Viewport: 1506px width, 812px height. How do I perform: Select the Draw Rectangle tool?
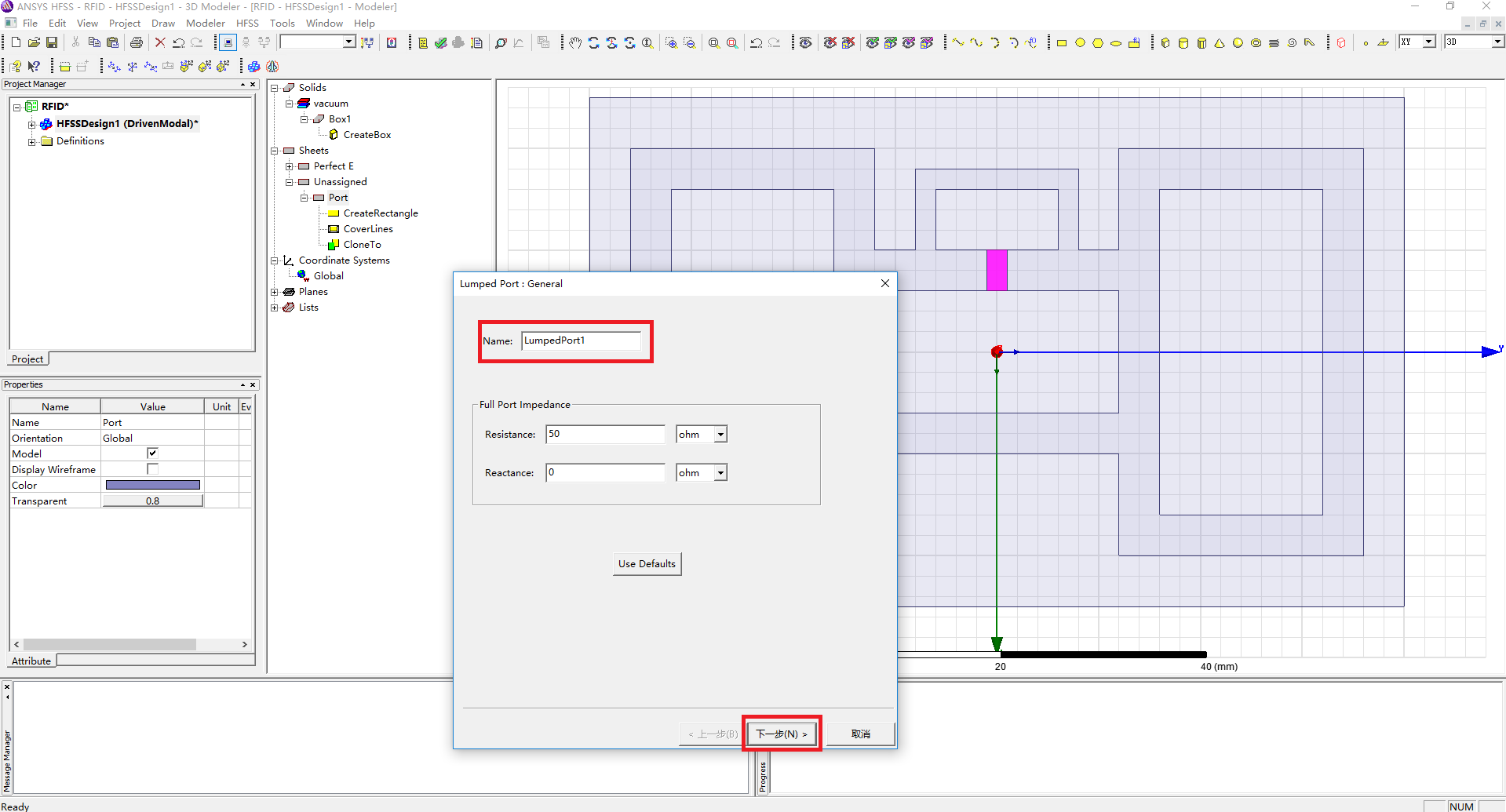[1062, 42]
